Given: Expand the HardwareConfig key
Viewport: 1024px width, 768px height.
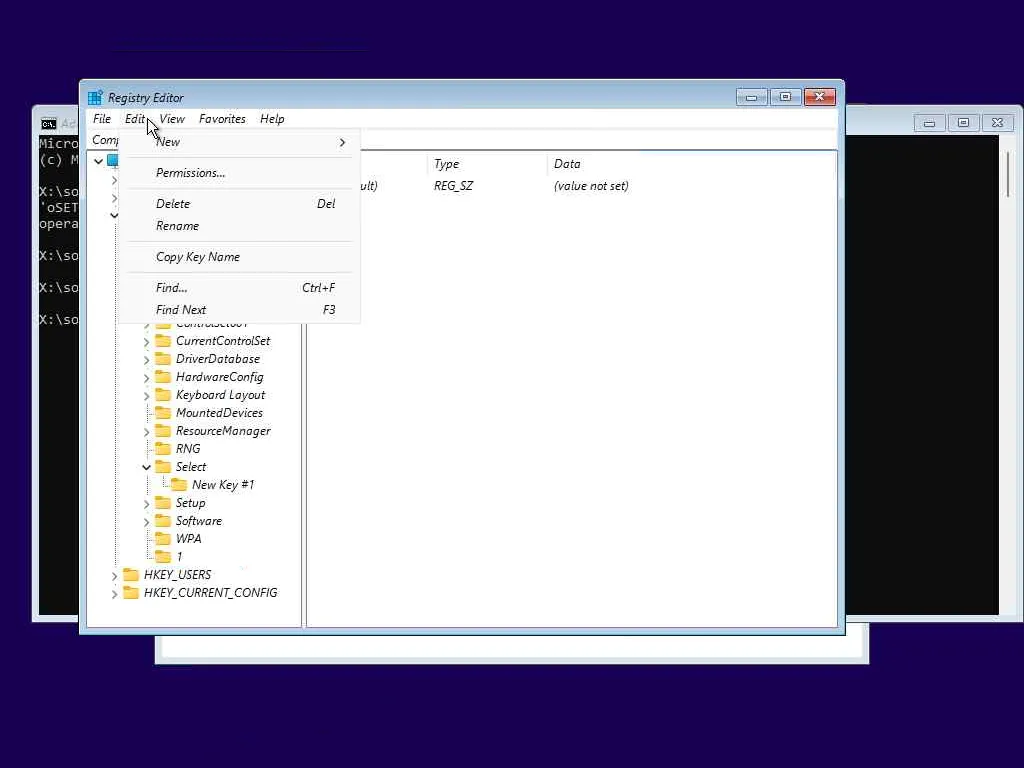Looking at the screenshot, I should (x=146, y=377).
